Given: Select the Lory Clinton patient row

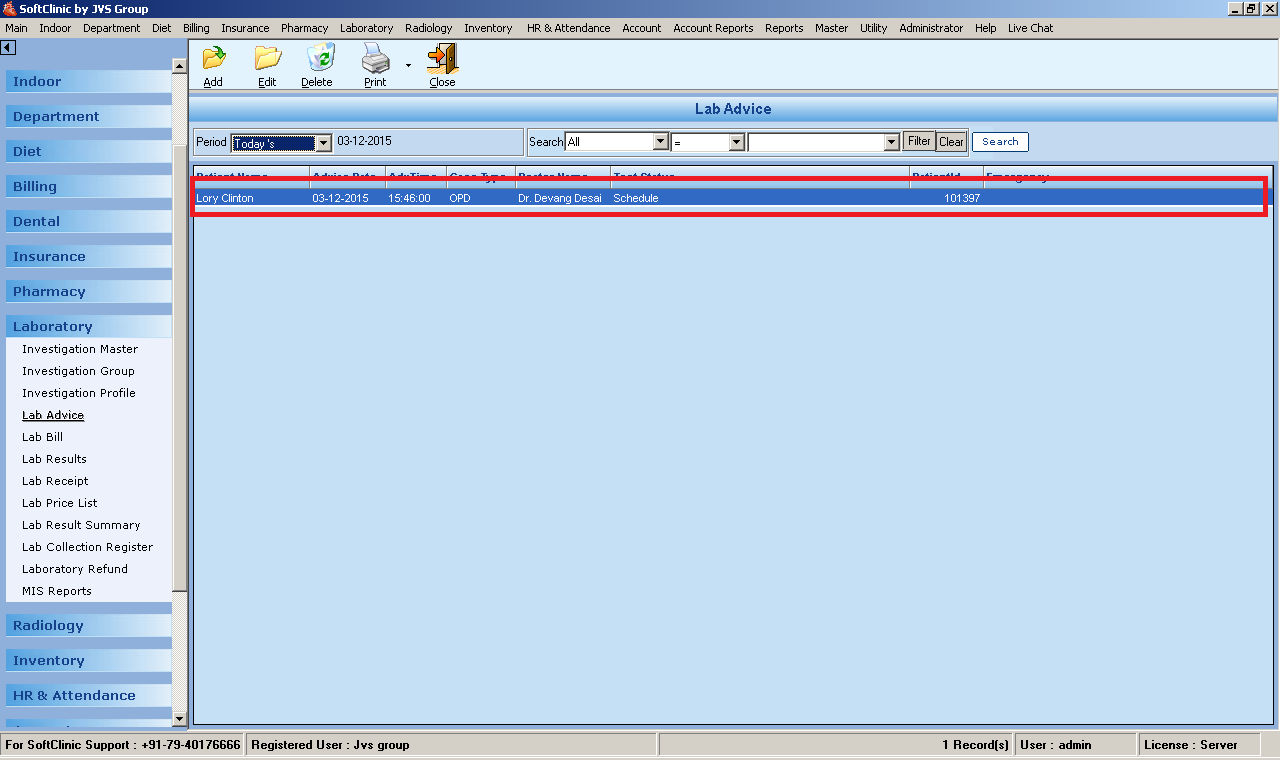Looking at the screenshot, I should [x=600, y=198].
